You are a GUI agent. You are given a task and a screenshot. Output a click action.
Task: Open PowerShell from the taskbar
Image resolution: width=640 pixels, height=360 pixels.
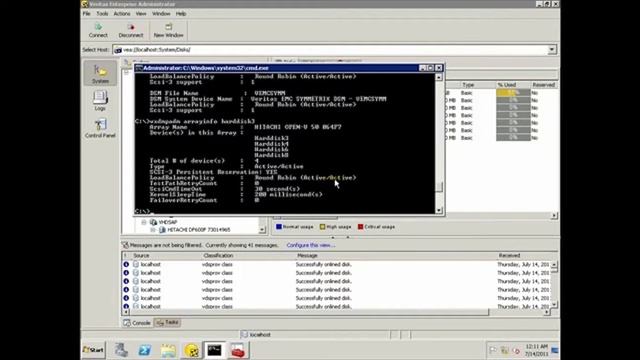(x=144, y=350)
